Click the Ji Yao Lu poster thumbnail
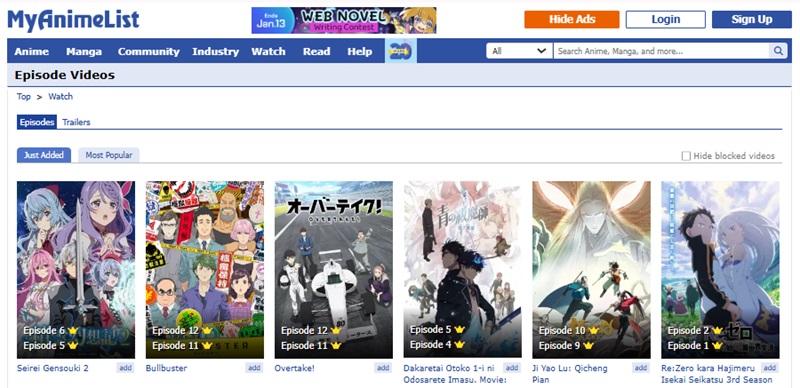 click(x=592, y=270)
